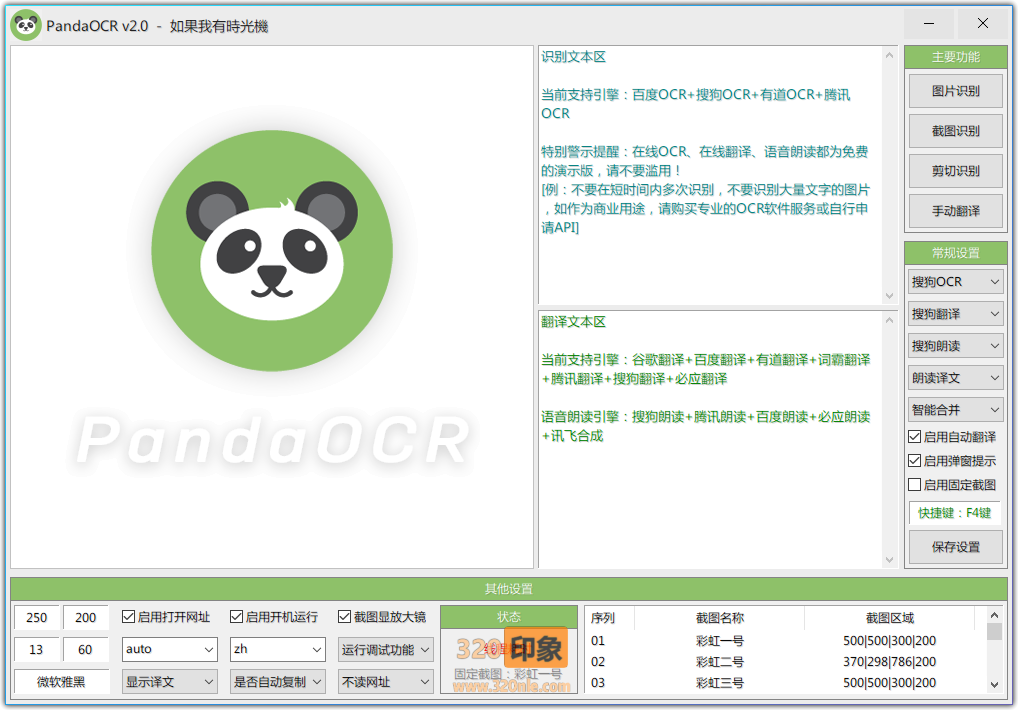Click the 微软雅黑 font field

(x=61, y=682)
